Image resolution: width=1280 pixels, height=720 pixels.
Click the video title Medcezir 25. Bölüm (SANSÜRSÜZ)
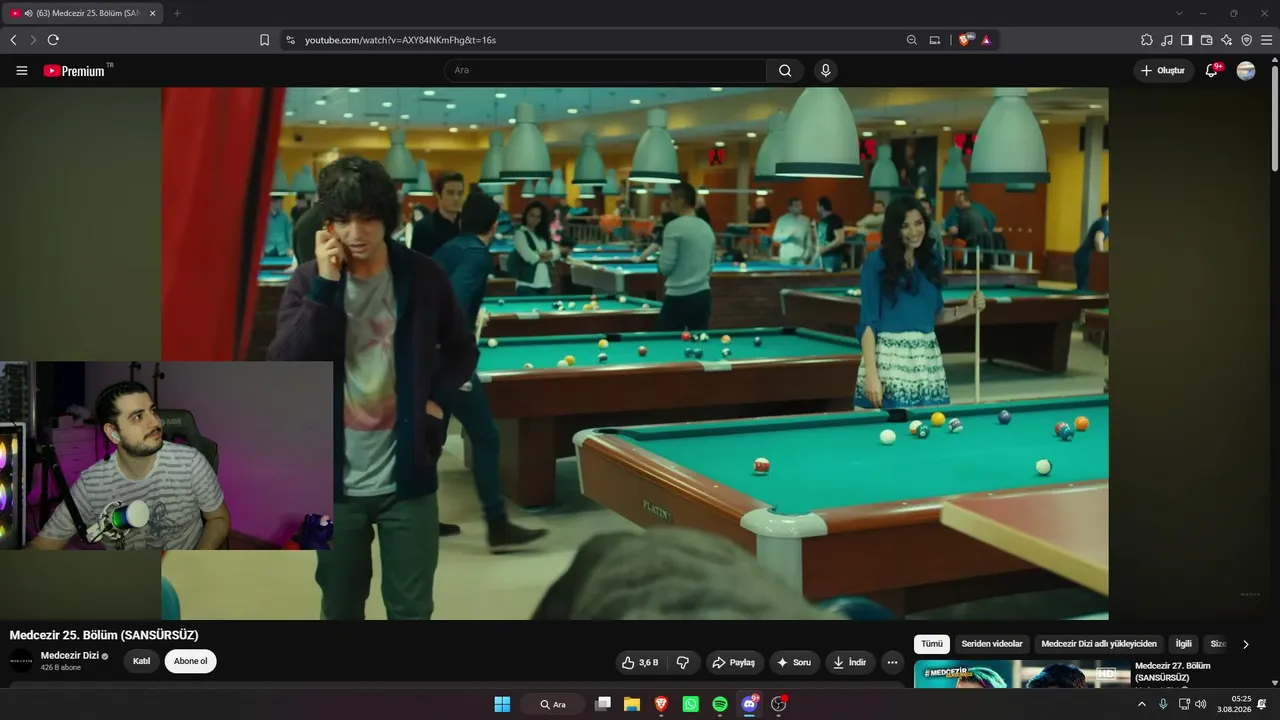(104, 635)
